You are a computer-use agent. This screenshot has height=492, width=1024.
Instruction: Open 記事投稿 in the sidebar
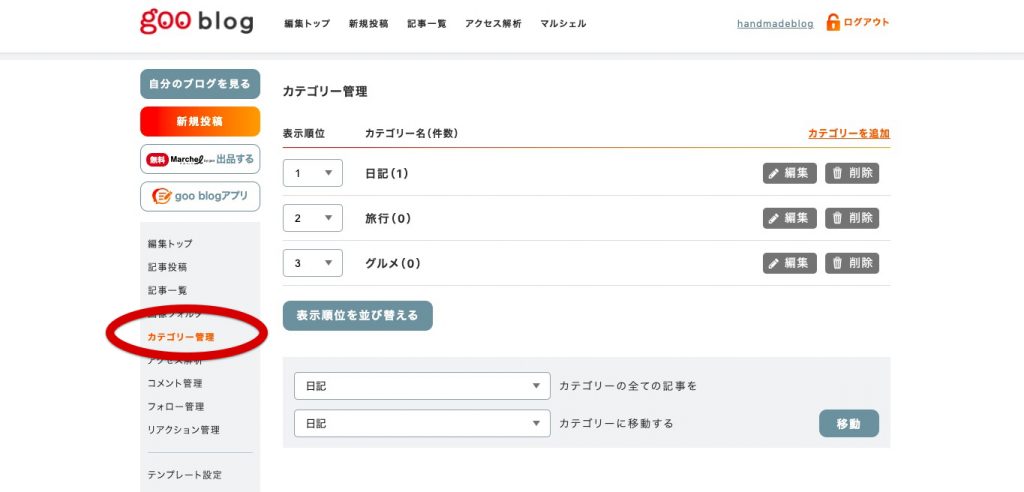coord(167,267)
